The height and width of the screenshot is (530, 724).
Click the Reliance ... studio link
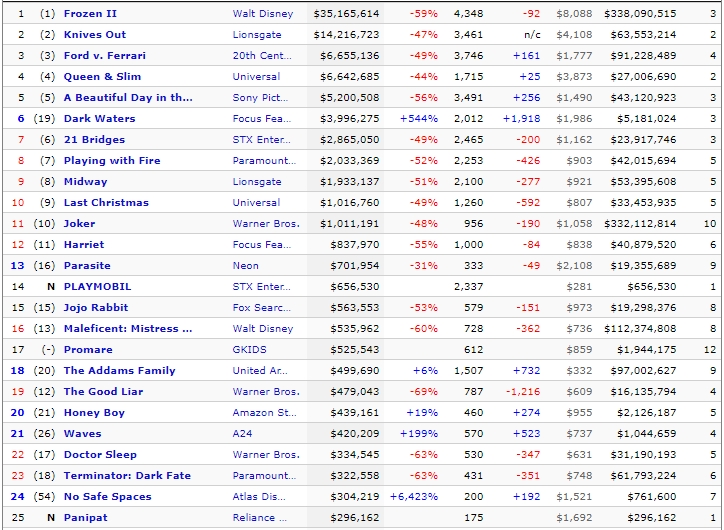(x=259, y=518)
